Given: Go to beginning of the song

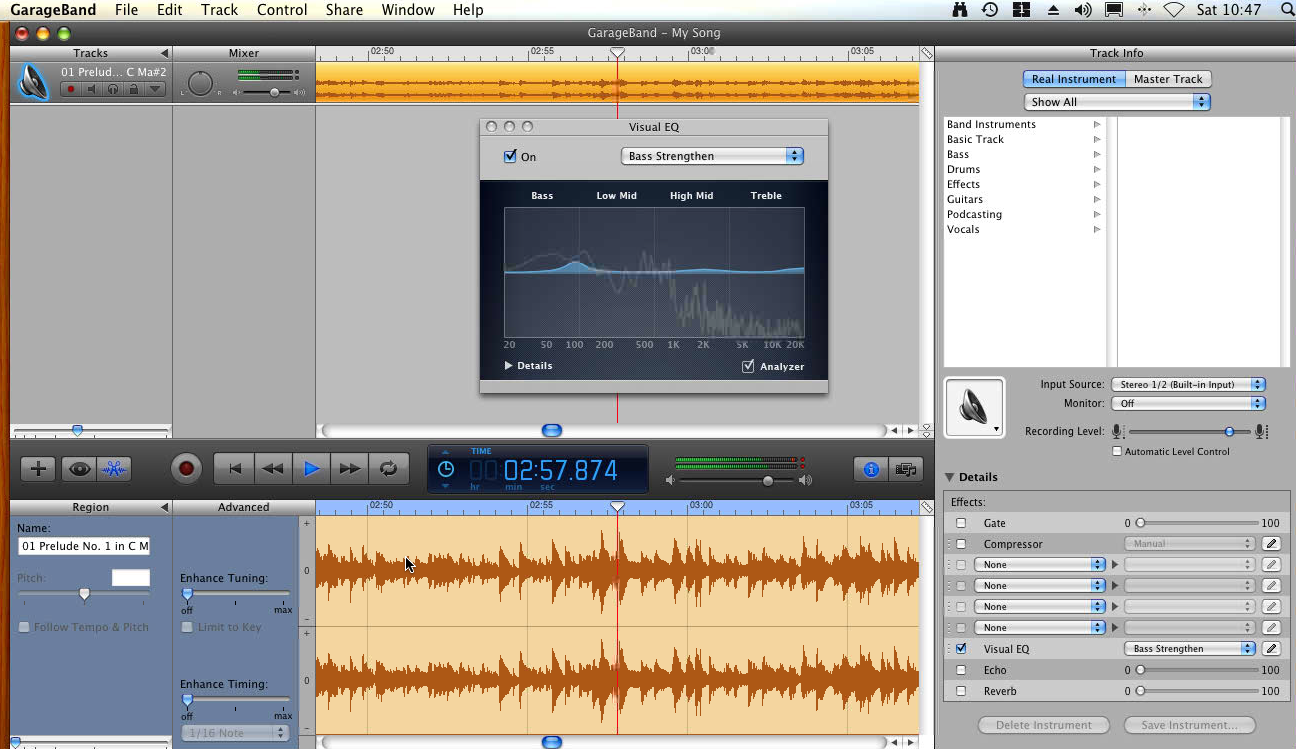Looking at the screenshot, I should tap(234, 468).
